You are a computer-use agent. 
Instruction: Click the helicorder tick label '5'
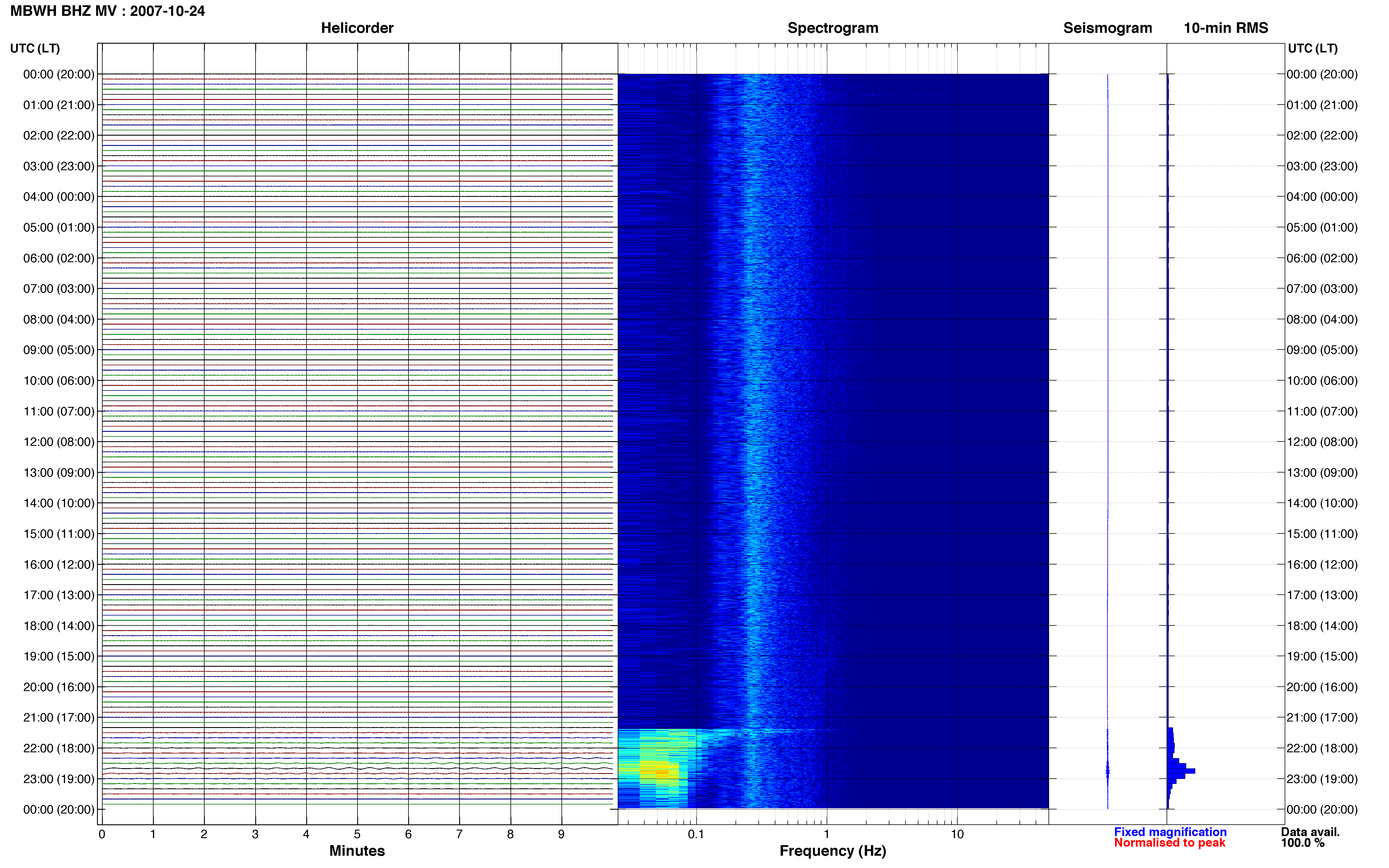[357, 834]
